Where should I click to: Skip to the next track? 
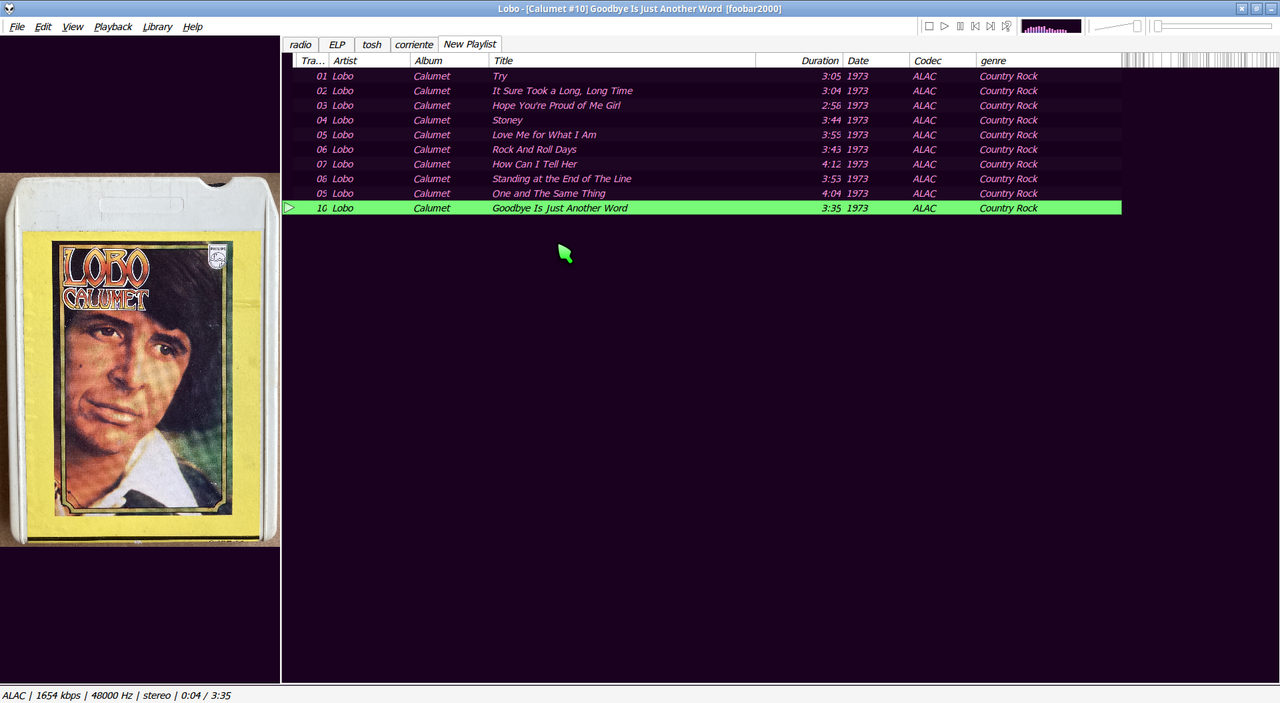990,27
